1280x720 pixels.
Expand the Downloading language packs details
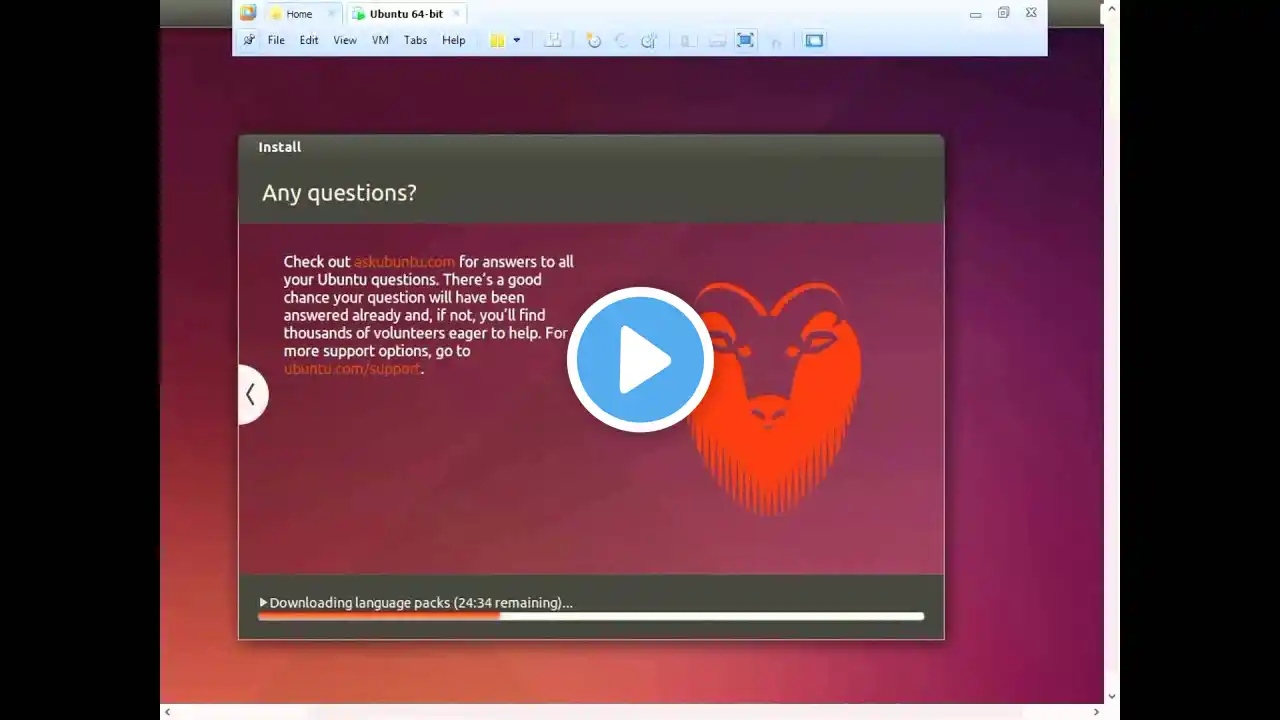click(263, 602)
